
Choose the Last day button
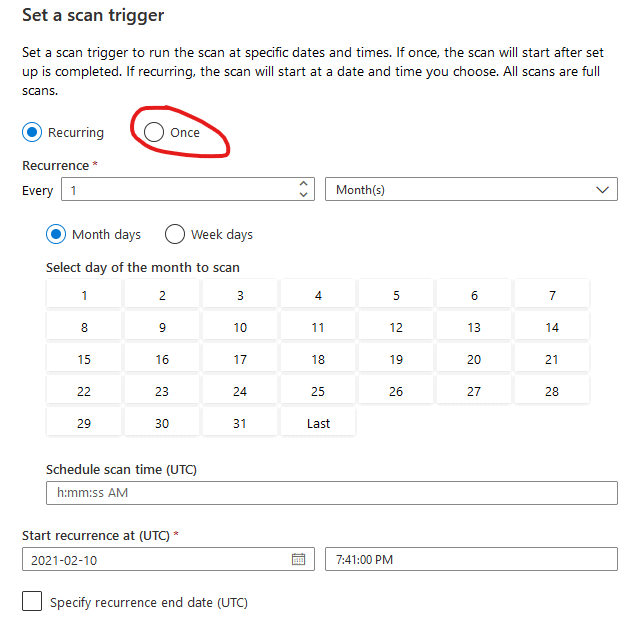tap(318, 423)
